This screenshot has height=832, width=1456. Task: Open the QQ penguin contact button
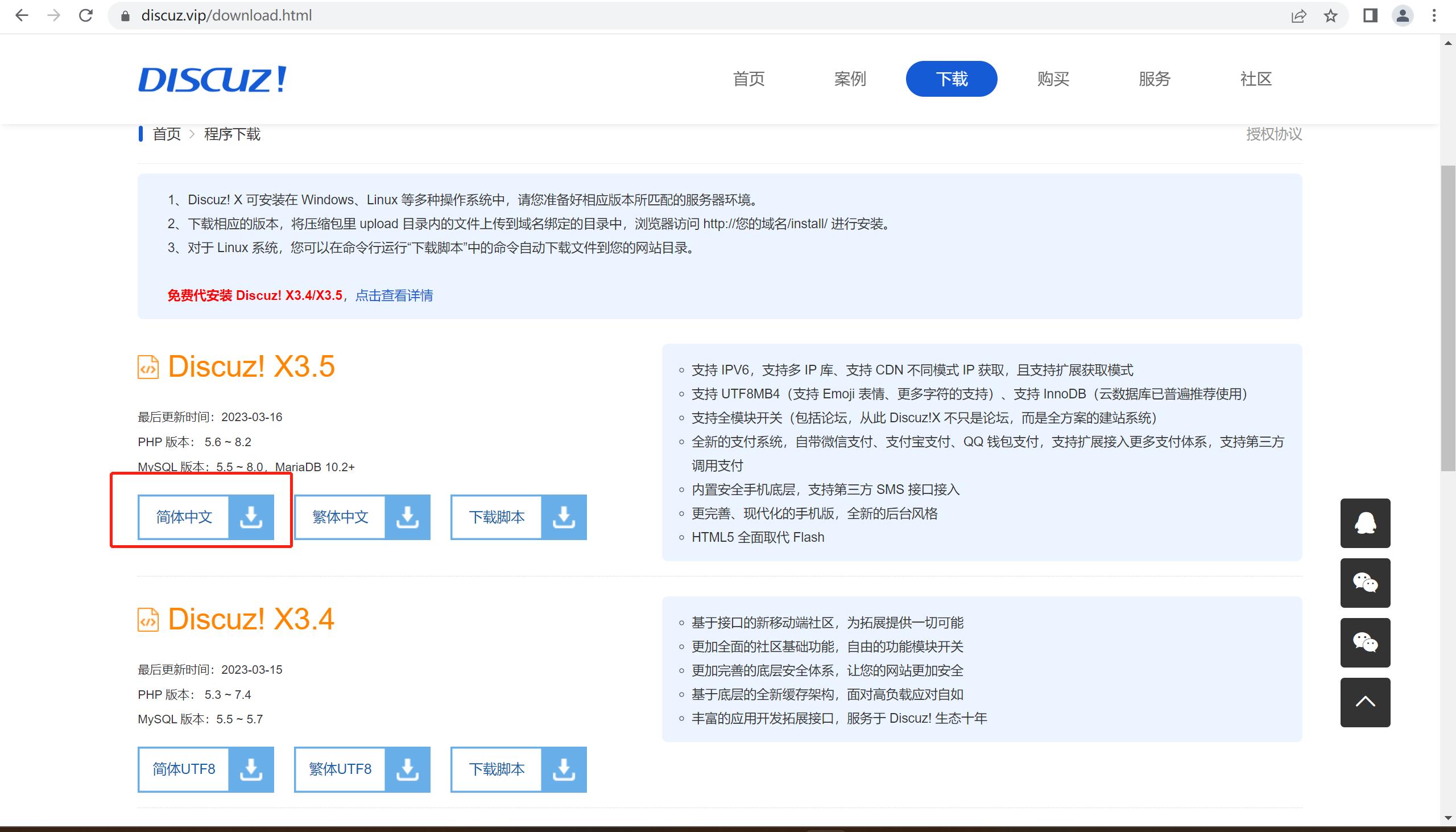pos(1365,523)
